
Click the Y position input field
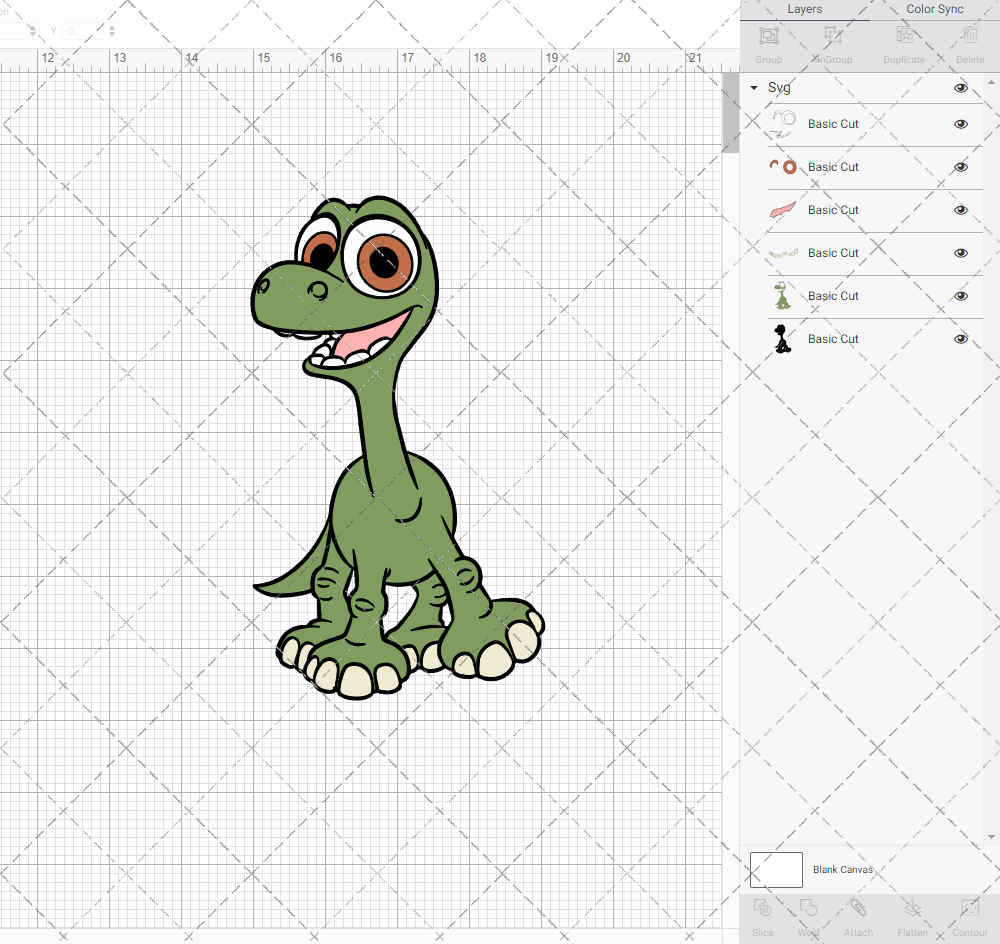click(85, 31)
